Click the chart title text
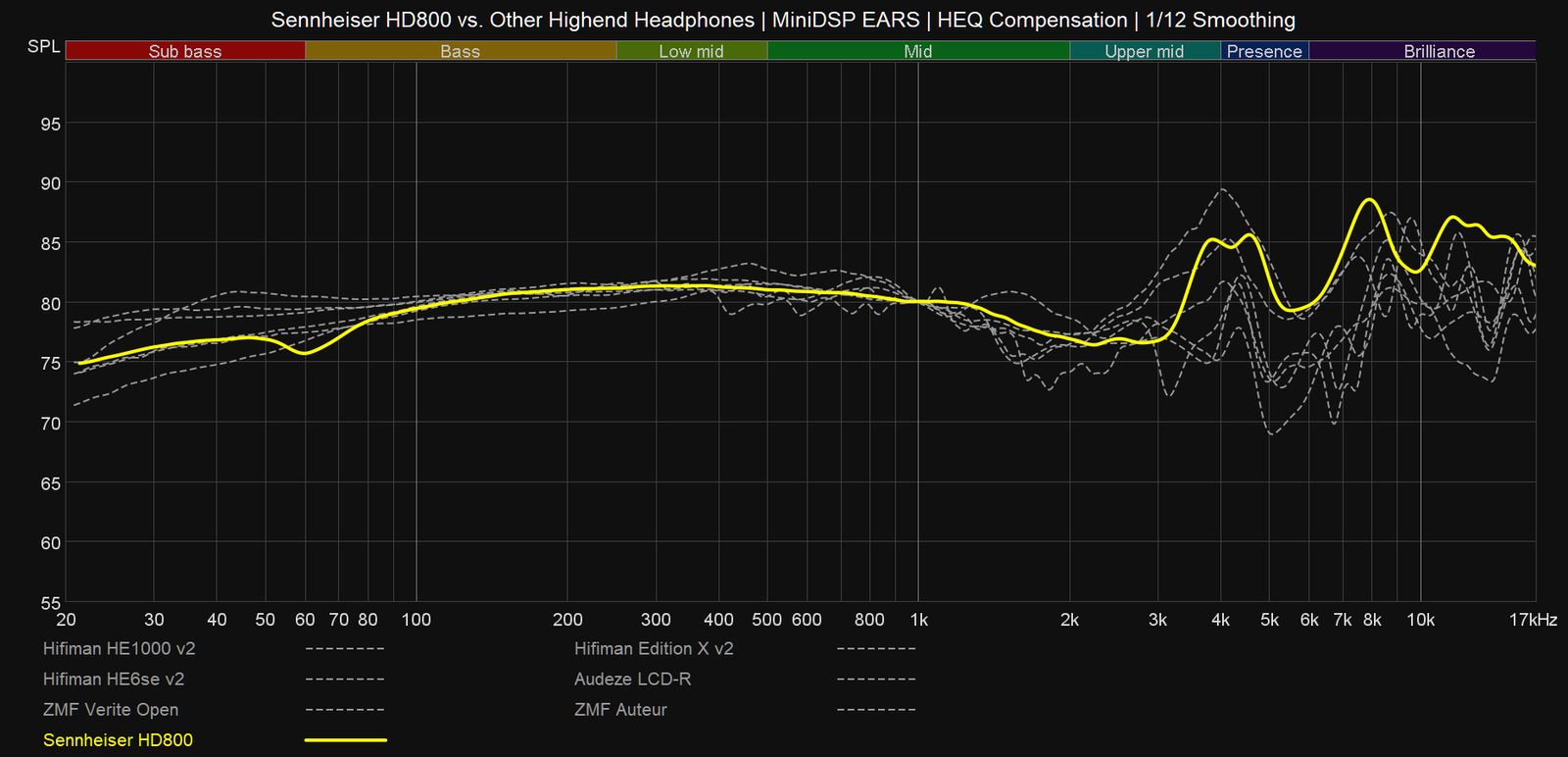Viewport: 1568px width, 757px height. tap(783, 20)
